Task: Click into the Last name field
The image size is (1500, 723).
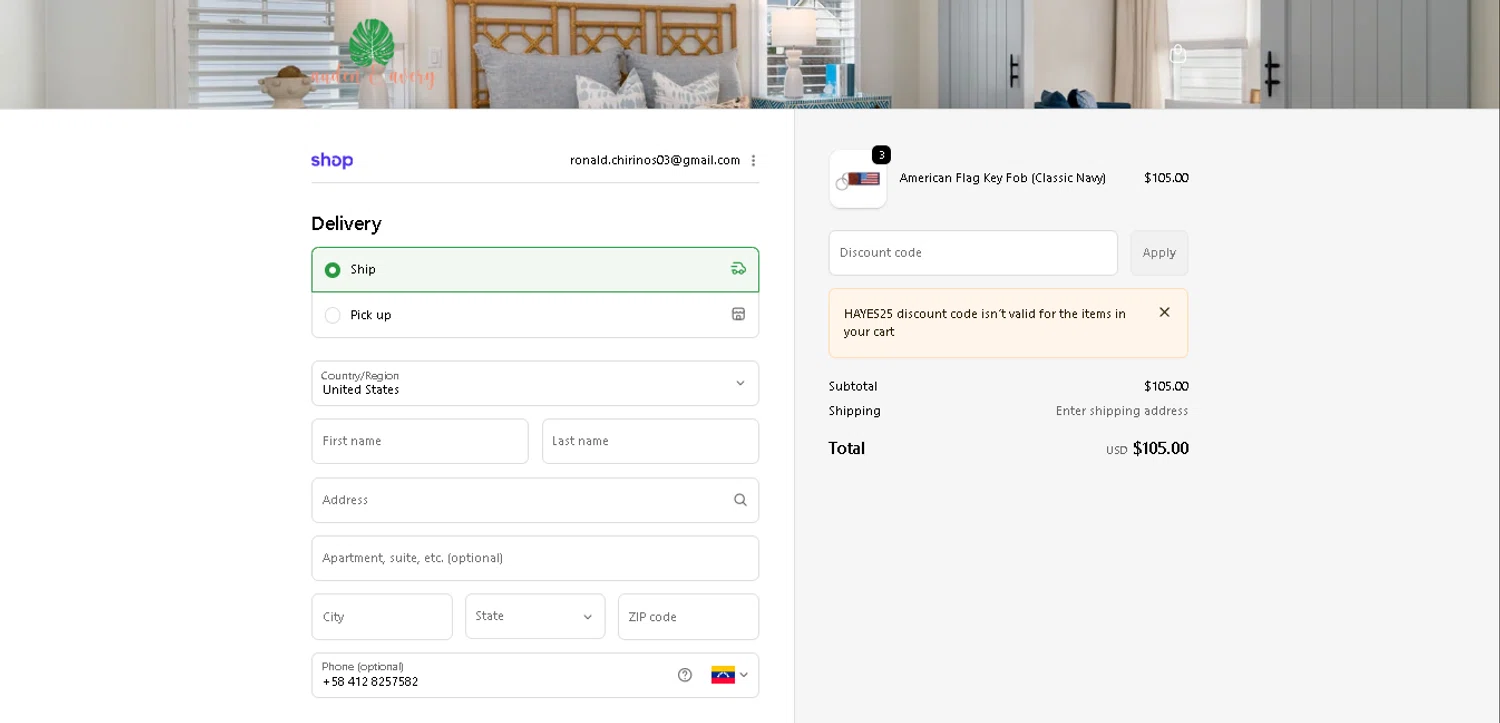Action: tap(650, 441)
